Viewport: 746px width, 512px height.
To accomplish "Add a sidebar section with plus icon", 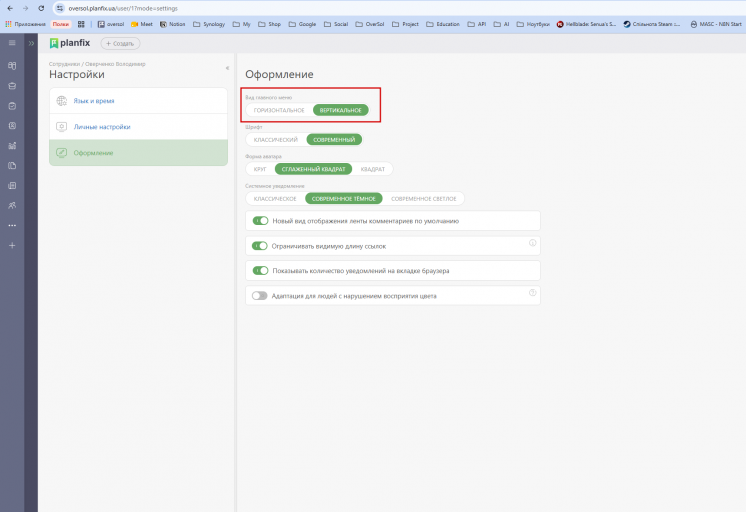I will click(x=12, y=246).
